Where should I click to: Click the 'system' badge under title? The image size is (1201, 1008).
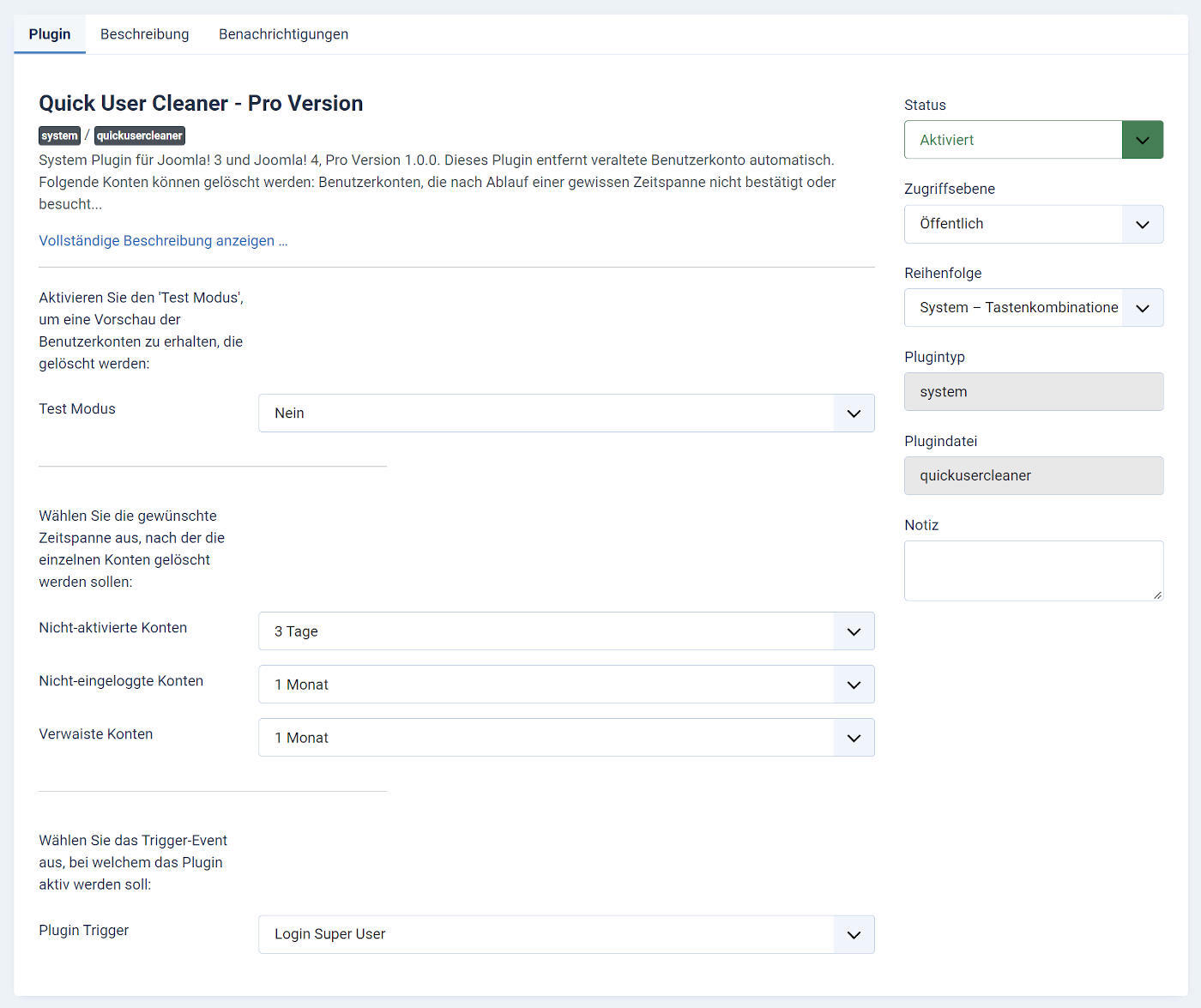59,136
